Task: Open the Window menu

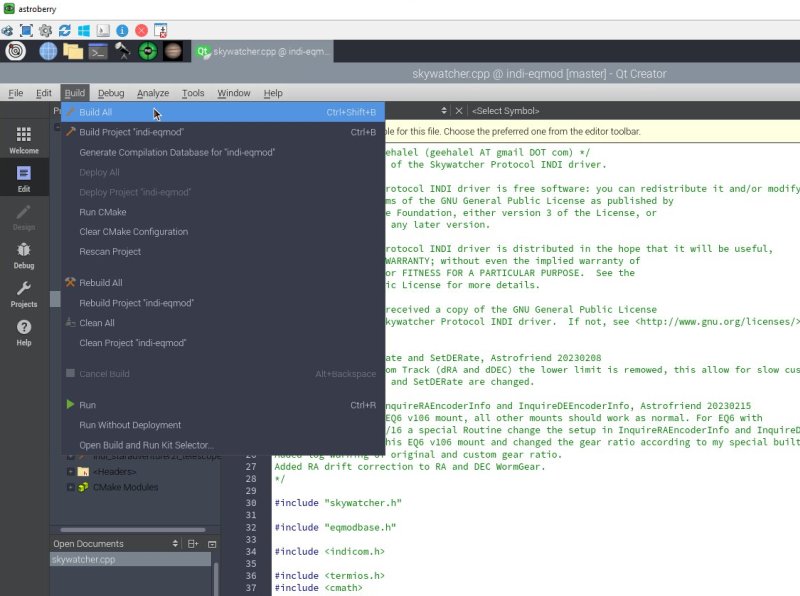Action: [234, 93]
